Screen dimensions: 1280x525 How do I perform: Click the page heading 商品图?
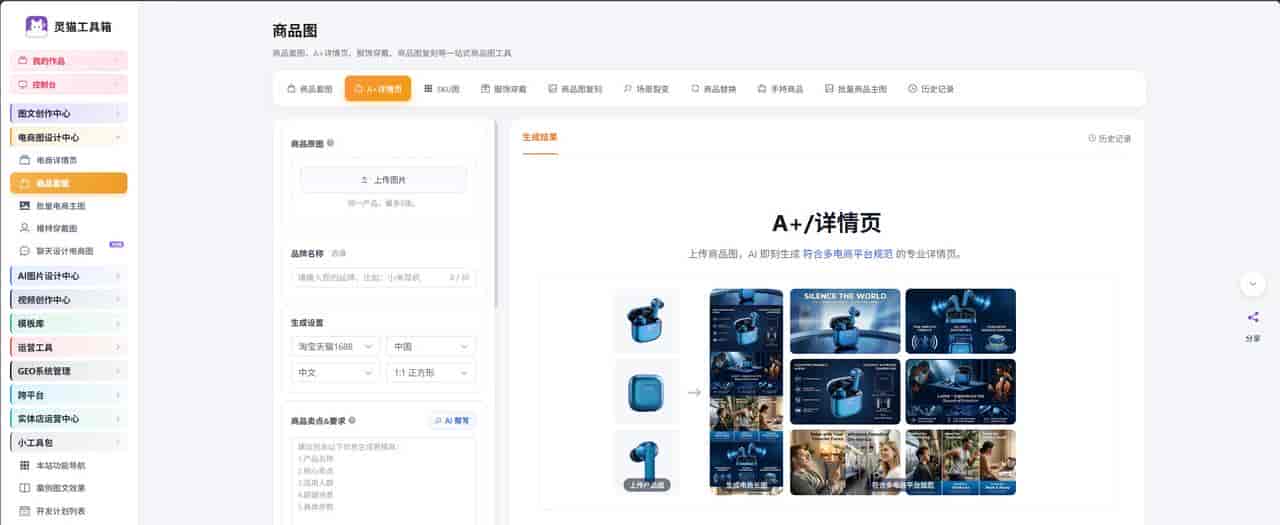coord(295,31)
